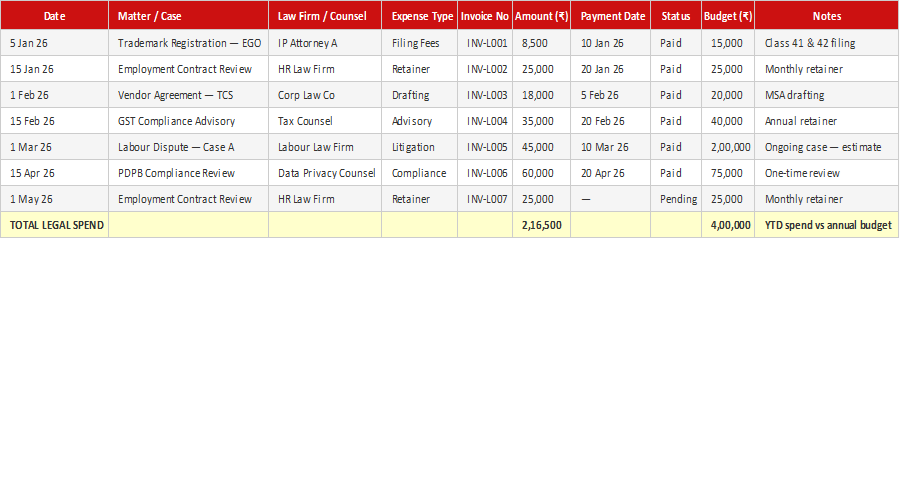Select the MSA drafting note
Image resolution: width=900 pixels, height=500 pixels.
(x=827, y=95)
